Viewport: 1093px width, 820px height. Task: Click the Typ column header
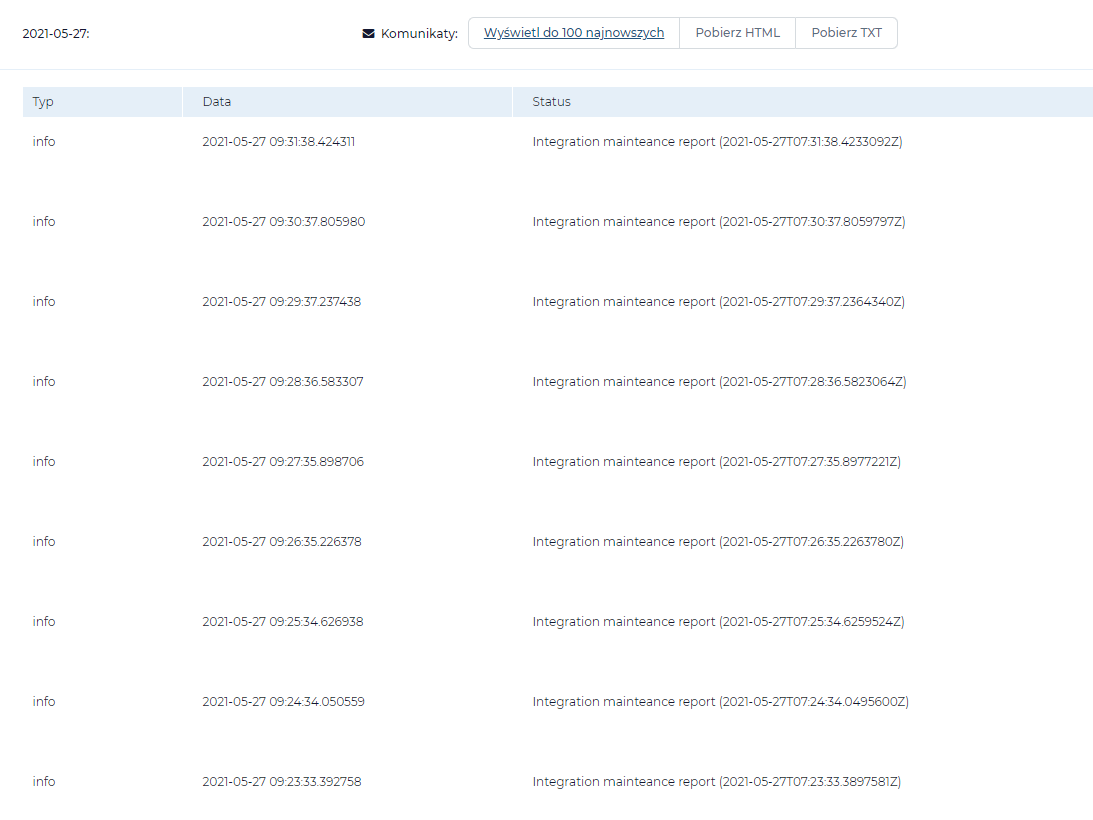click(x=102, y=102)
